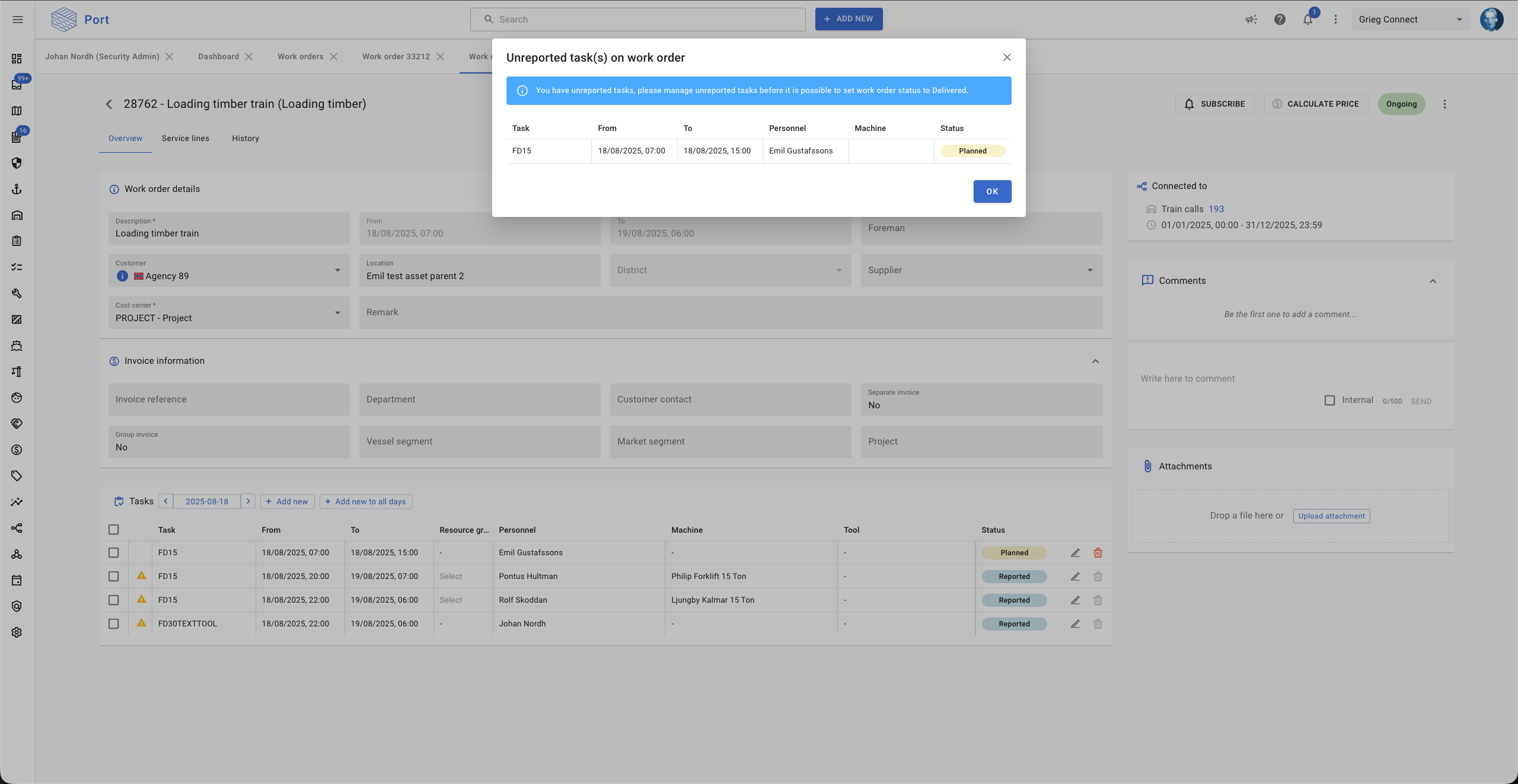Screen dimensions: 1518x784
Task: Expand the Cost center dropdown
Action: tap(337, 313)
